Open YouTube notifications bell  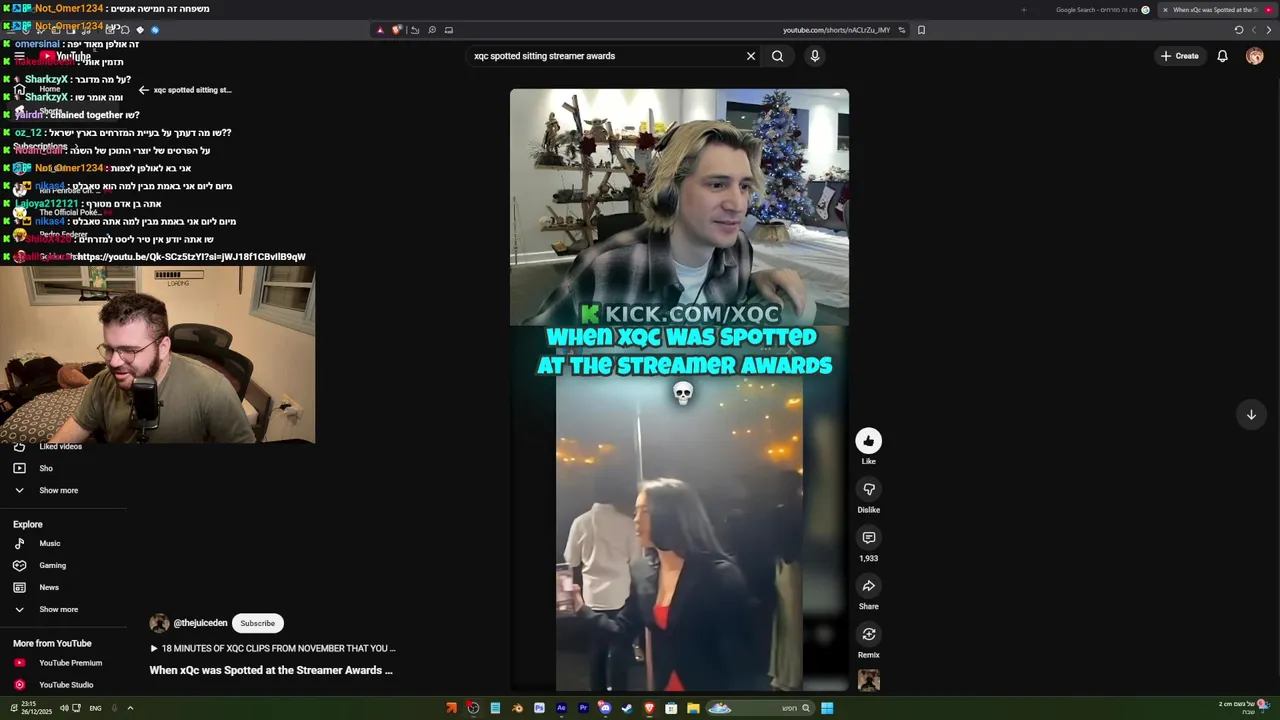(1222, 56)
